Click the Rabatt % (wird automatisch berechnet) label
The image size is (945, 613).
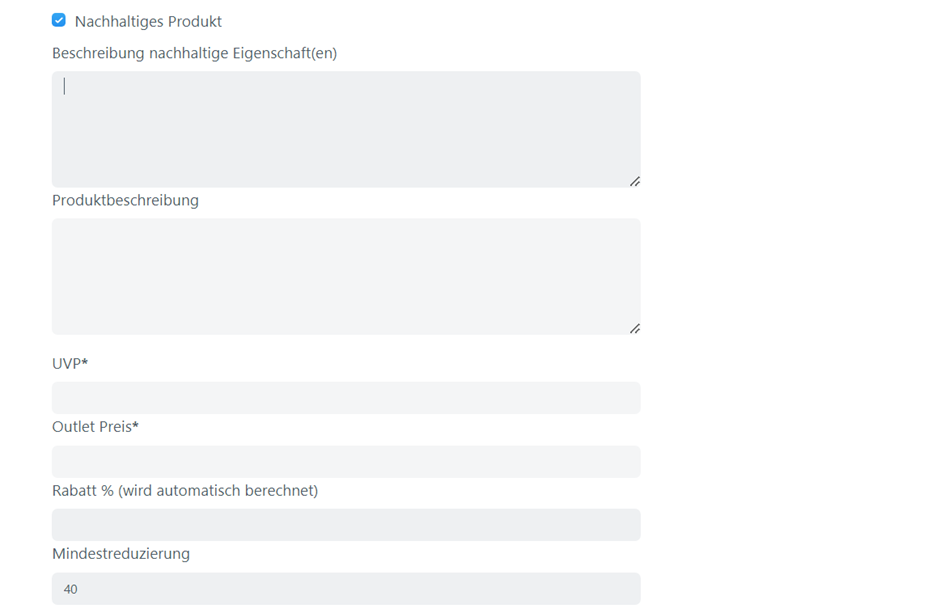(x=184, y=490)
